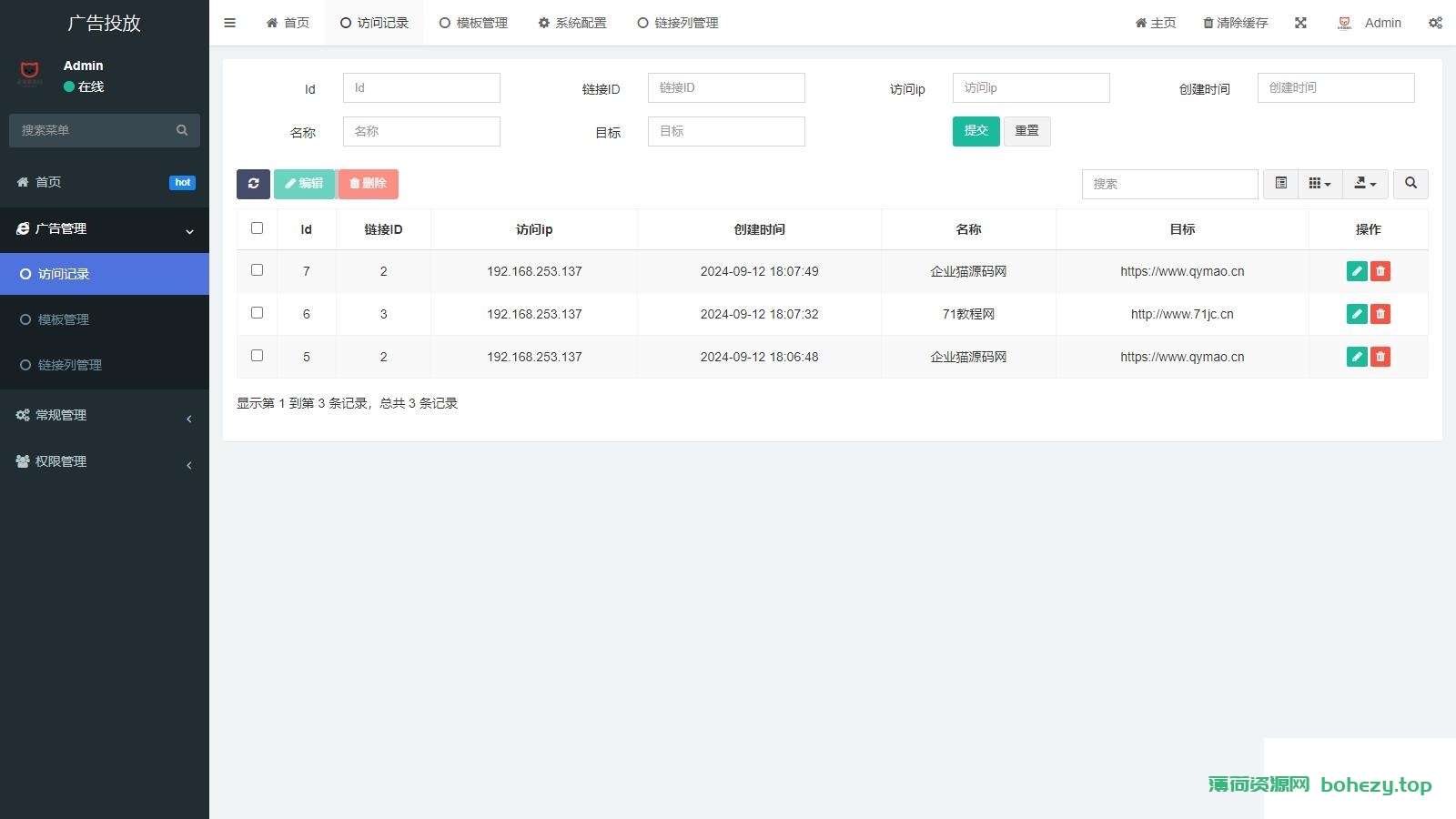Screen dimensions: 1456x819
Task: Click the refresh table button
Action: 253,184
